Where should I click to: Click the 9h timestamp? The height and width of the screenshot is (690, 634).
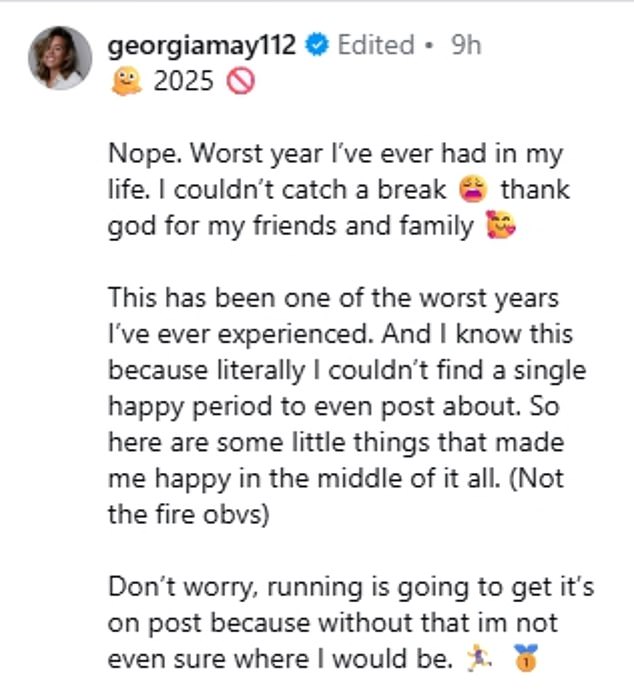click(466, 46)
